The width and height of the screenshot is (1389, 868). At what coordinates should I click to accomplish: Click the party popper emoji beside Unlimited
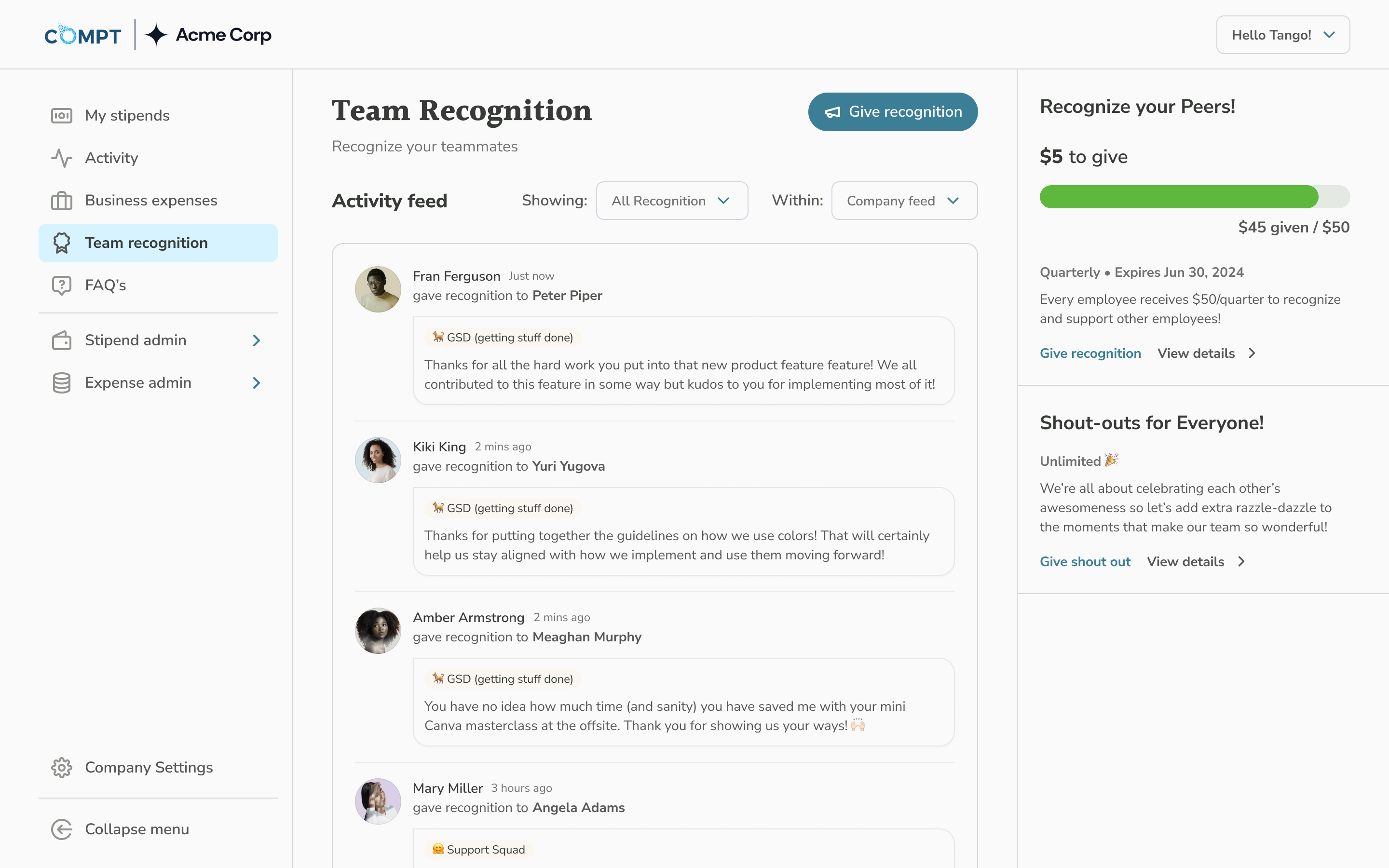tap(1112, 461)
